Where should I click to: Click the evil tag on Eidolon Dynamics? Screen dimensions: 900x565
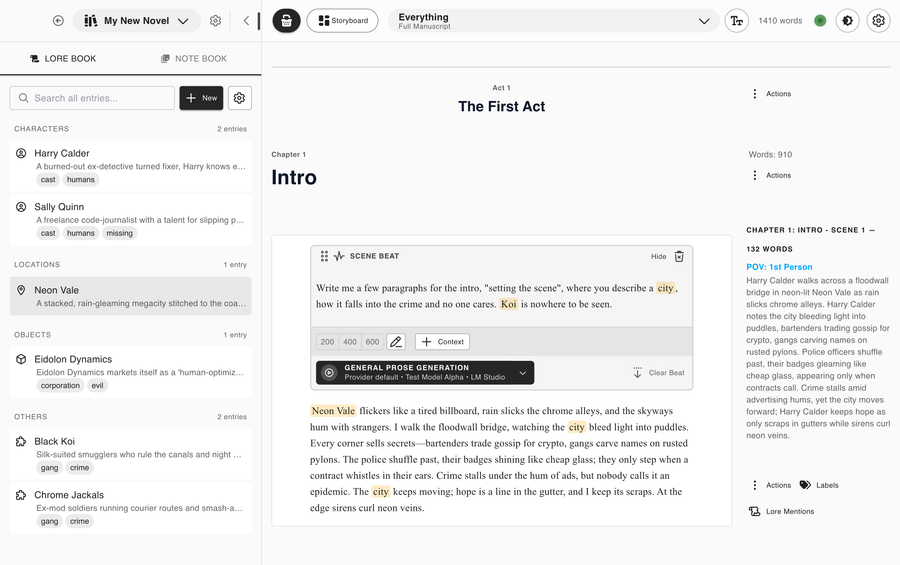pyautogui.click(x=98, y=385)
